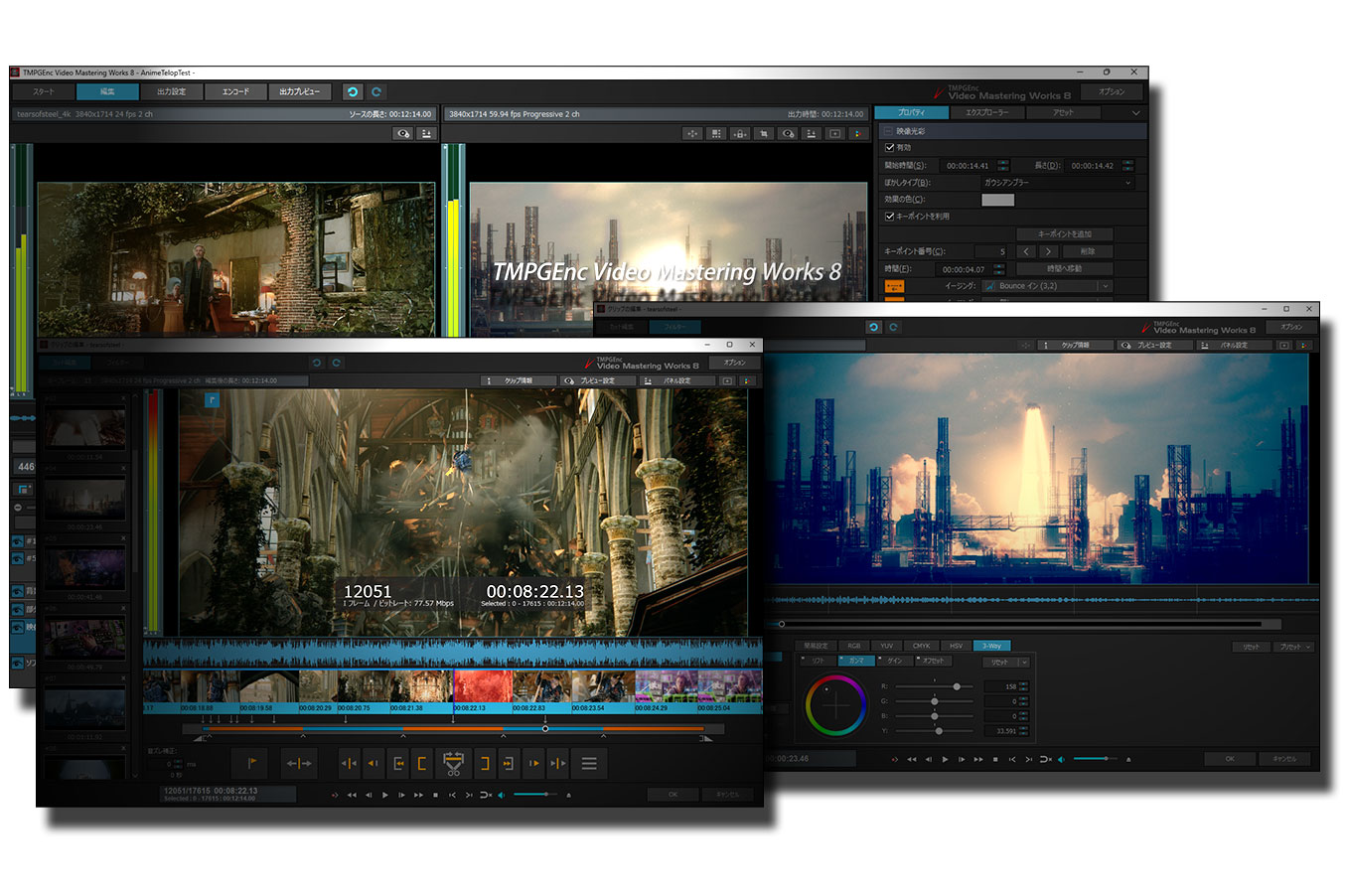
Task: Uncheck the 有効 checkbox
Action: [x=890, y=148]
